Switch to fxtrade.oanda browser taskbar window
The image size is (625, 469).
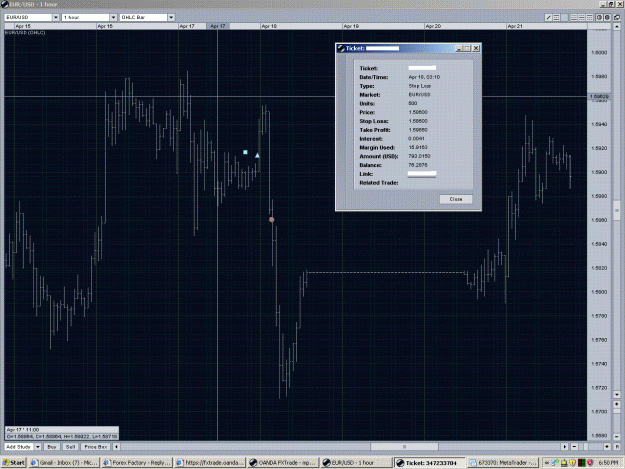point(210,463)
